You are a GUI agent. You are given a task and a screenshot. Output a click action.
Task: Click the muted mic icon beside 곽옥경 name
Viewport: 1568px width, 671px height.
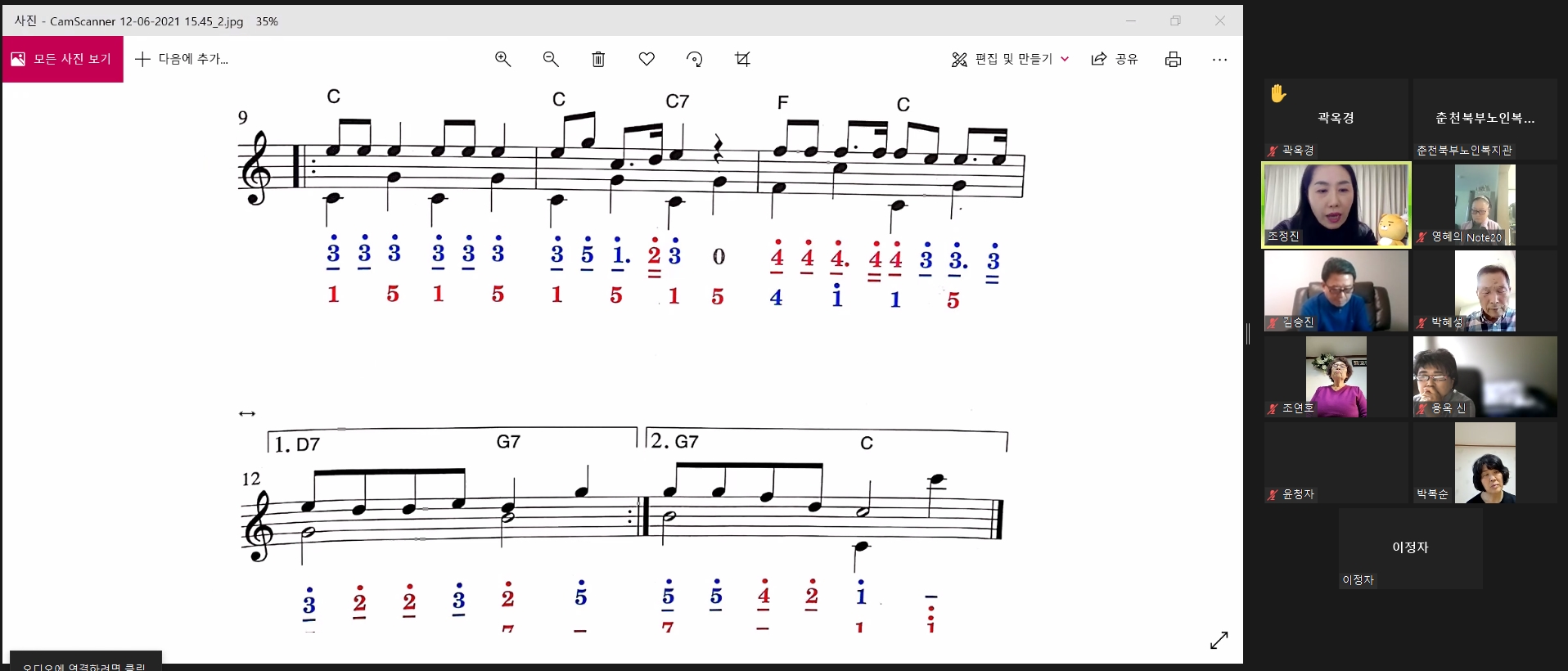[1273, 151]
